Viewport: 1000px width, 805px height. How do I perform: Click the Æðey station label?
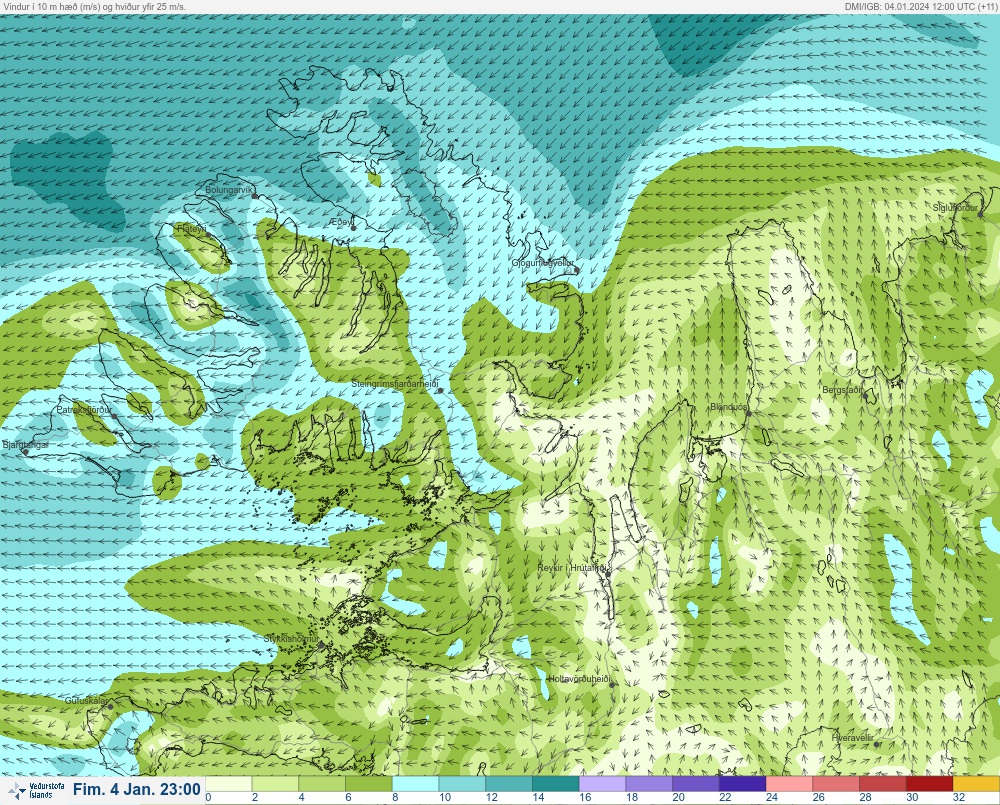point(341,222)
